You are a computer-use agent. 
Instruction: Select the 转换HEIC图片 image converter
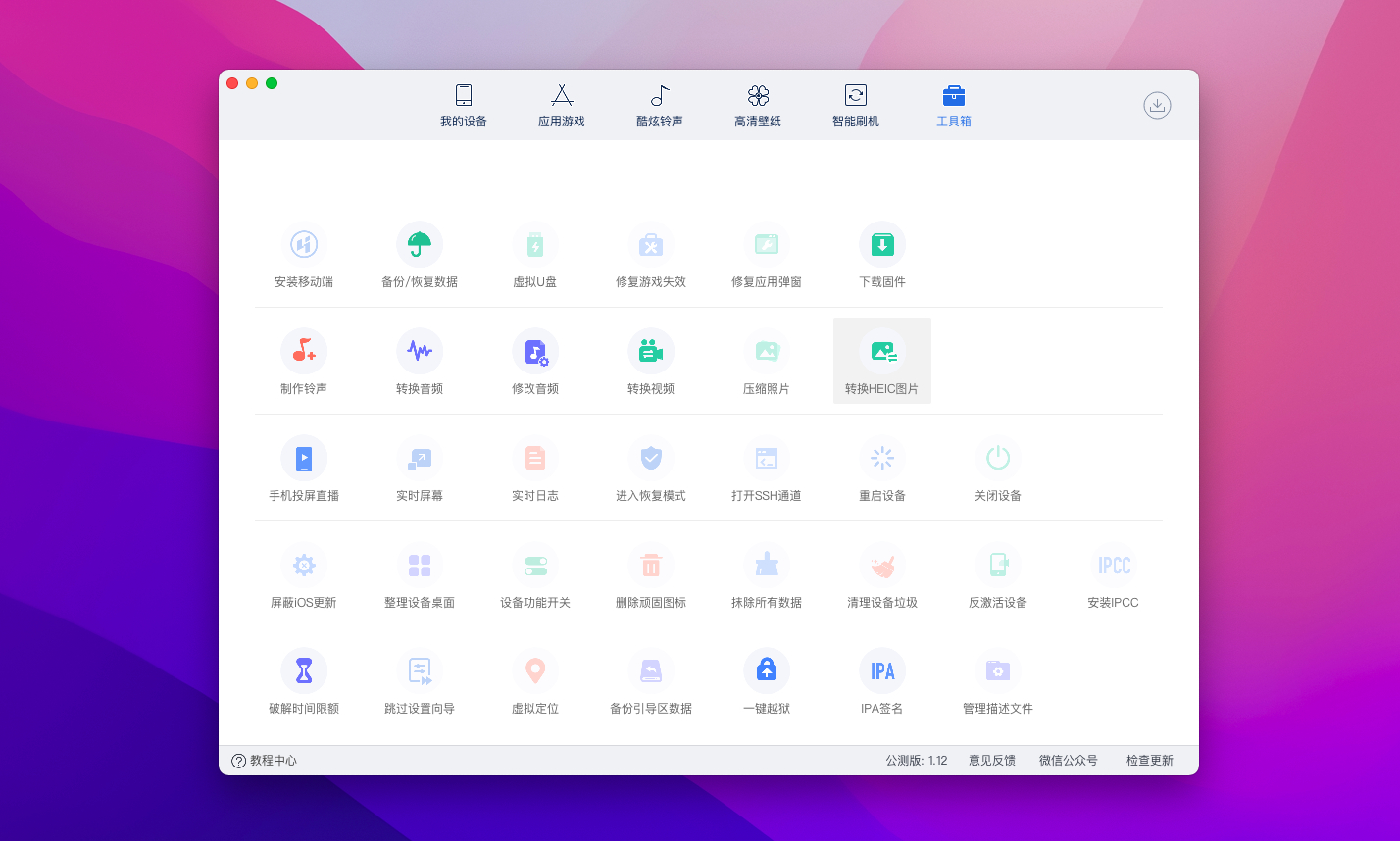882,351
